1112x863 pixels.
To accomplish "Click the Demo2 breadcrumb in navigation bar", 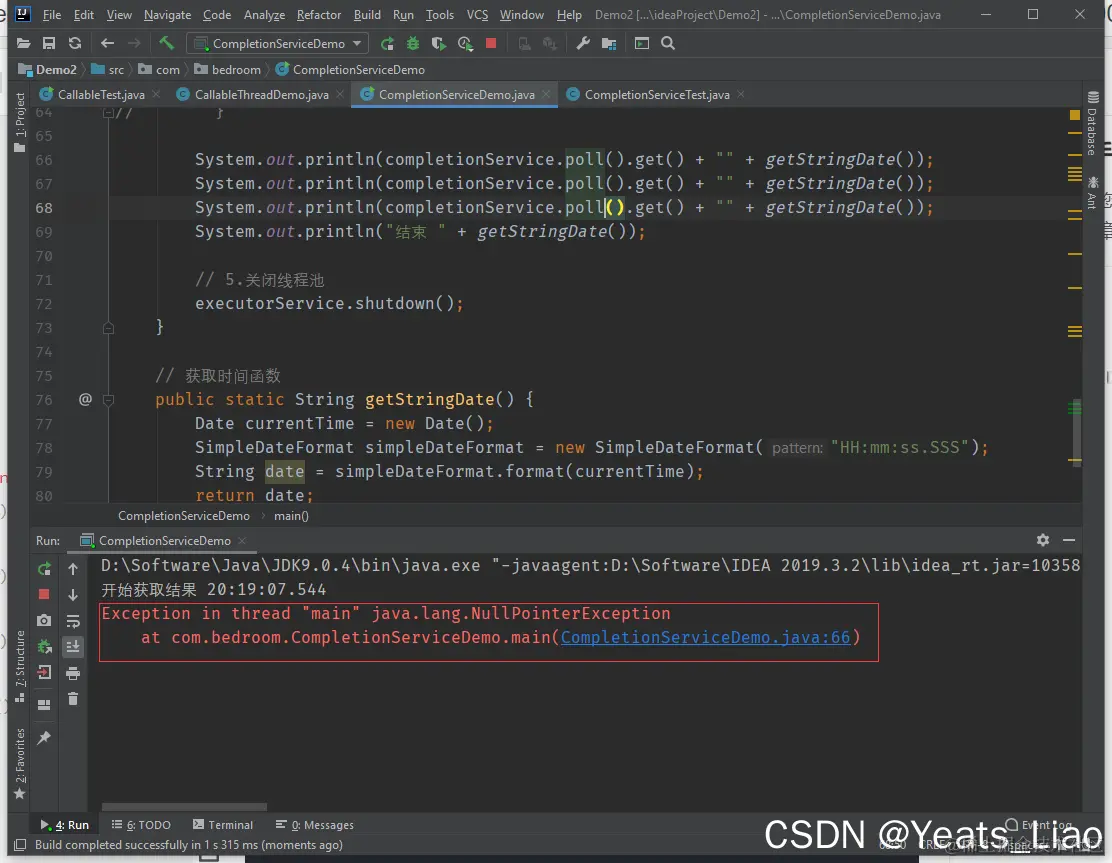I will coord(48,69).
